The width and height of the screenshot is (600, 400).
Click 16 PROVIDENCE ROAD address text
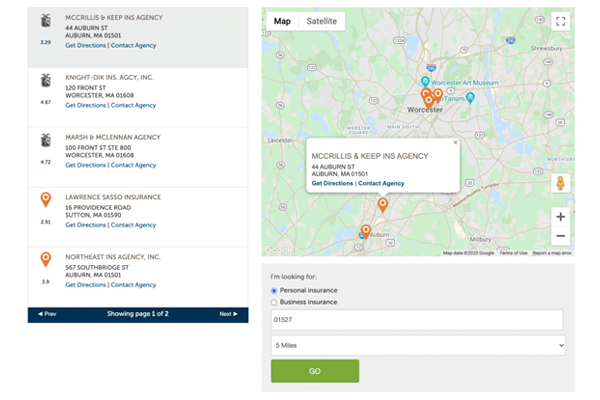[98, 207]
